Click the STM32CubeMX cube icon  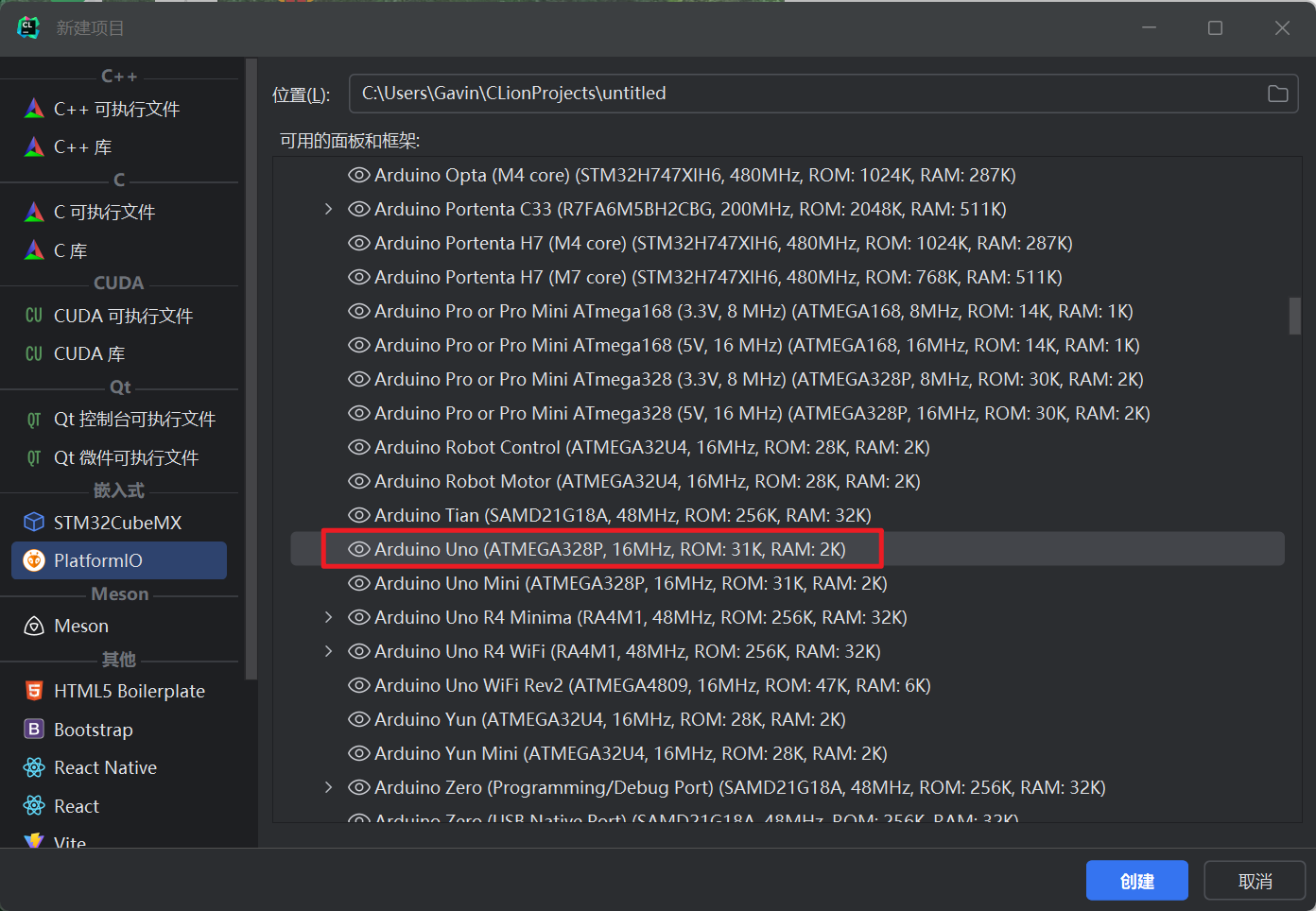coord(34,523)
